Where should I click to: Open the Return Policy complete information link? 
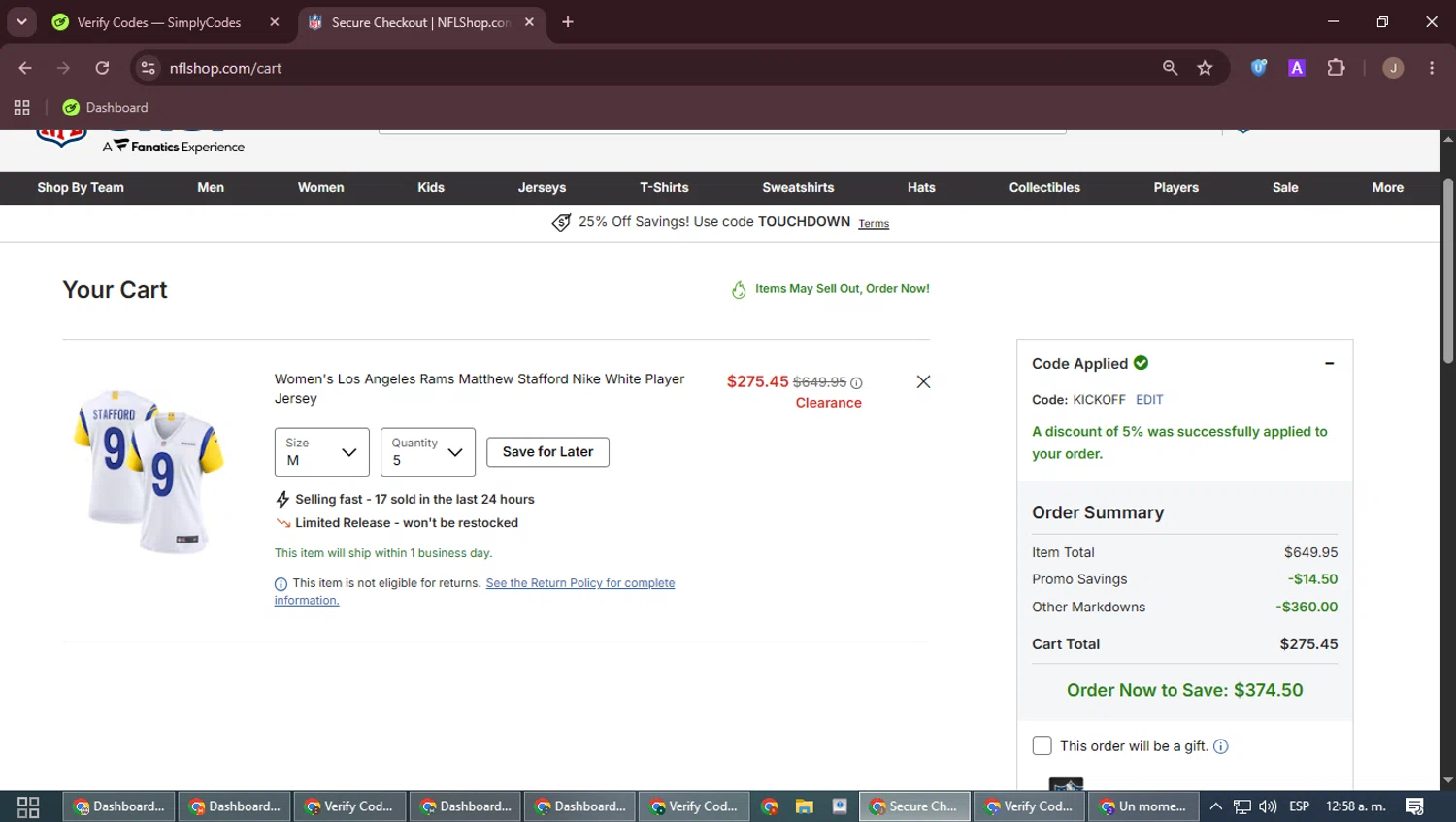(475, 591)
